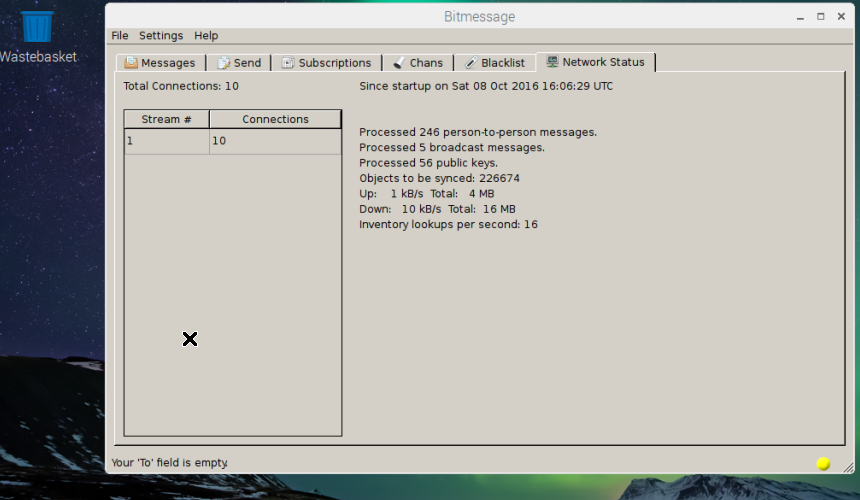The image size is (860, 500).
Task: Open the Settings menu
Action: (x=161, y=36)
